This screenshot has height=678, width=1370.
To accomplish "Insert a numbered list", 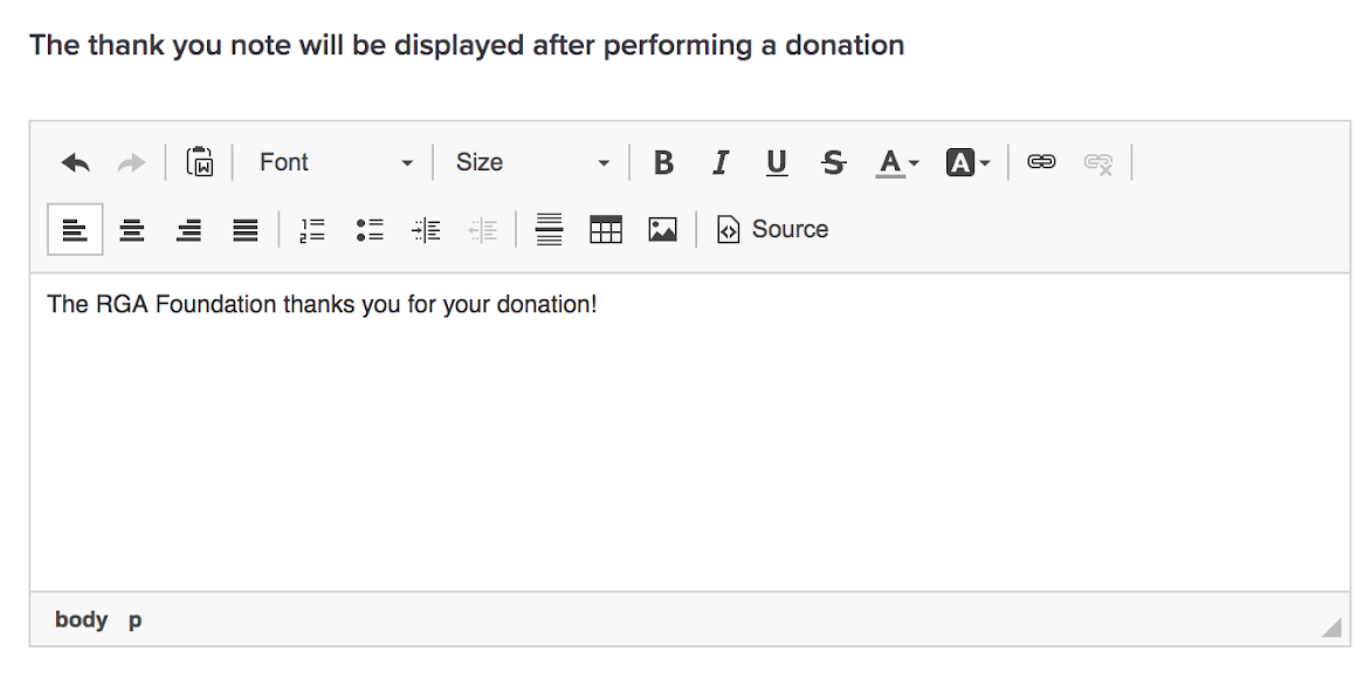I will pos(311,230).
